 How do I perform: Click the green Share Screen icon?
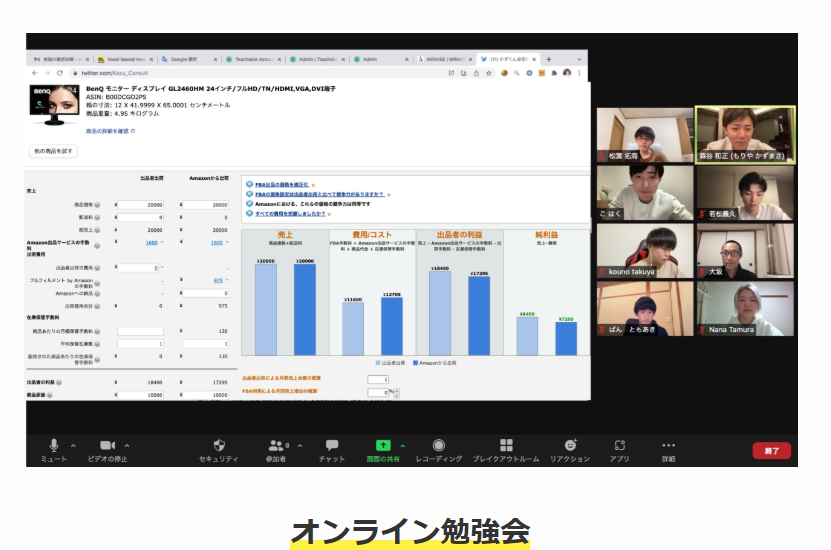pyautogui.click(x=382, y=445)
